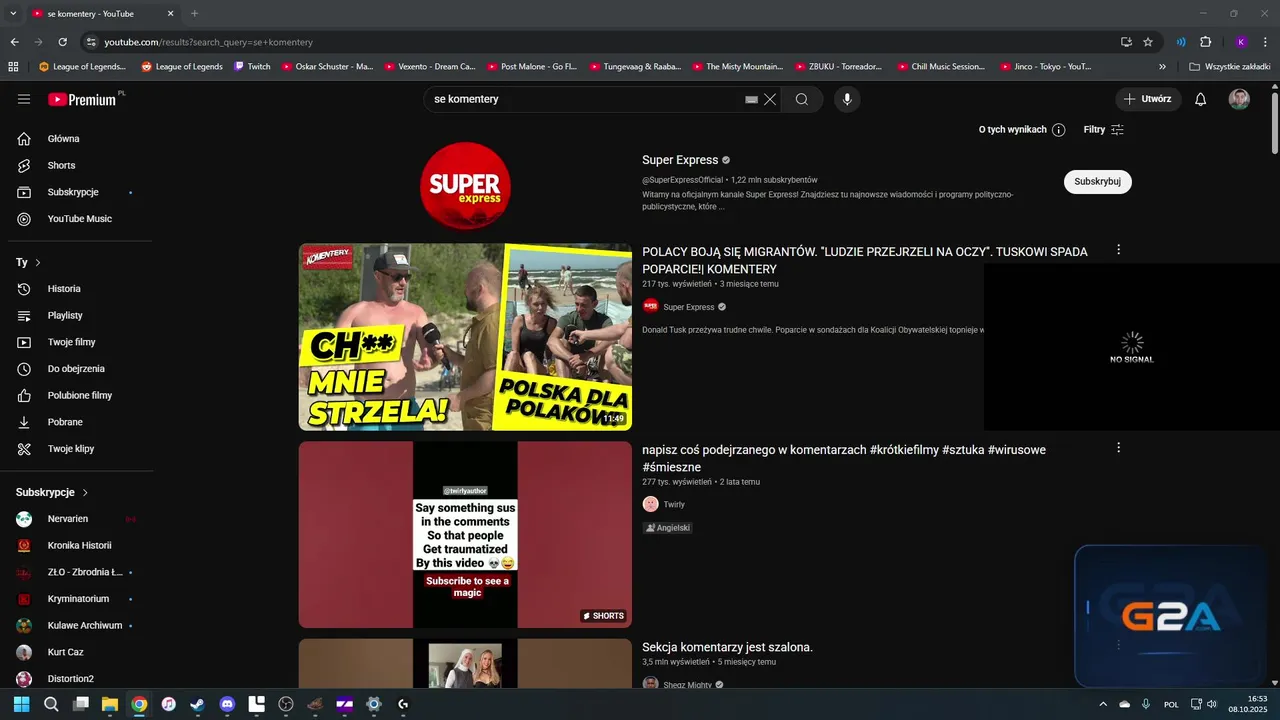Viewport: 1280px width, 720px height.
Task: Open the three-dot menu for napisz coś podejrzanego video
Action: point(1119,448)
